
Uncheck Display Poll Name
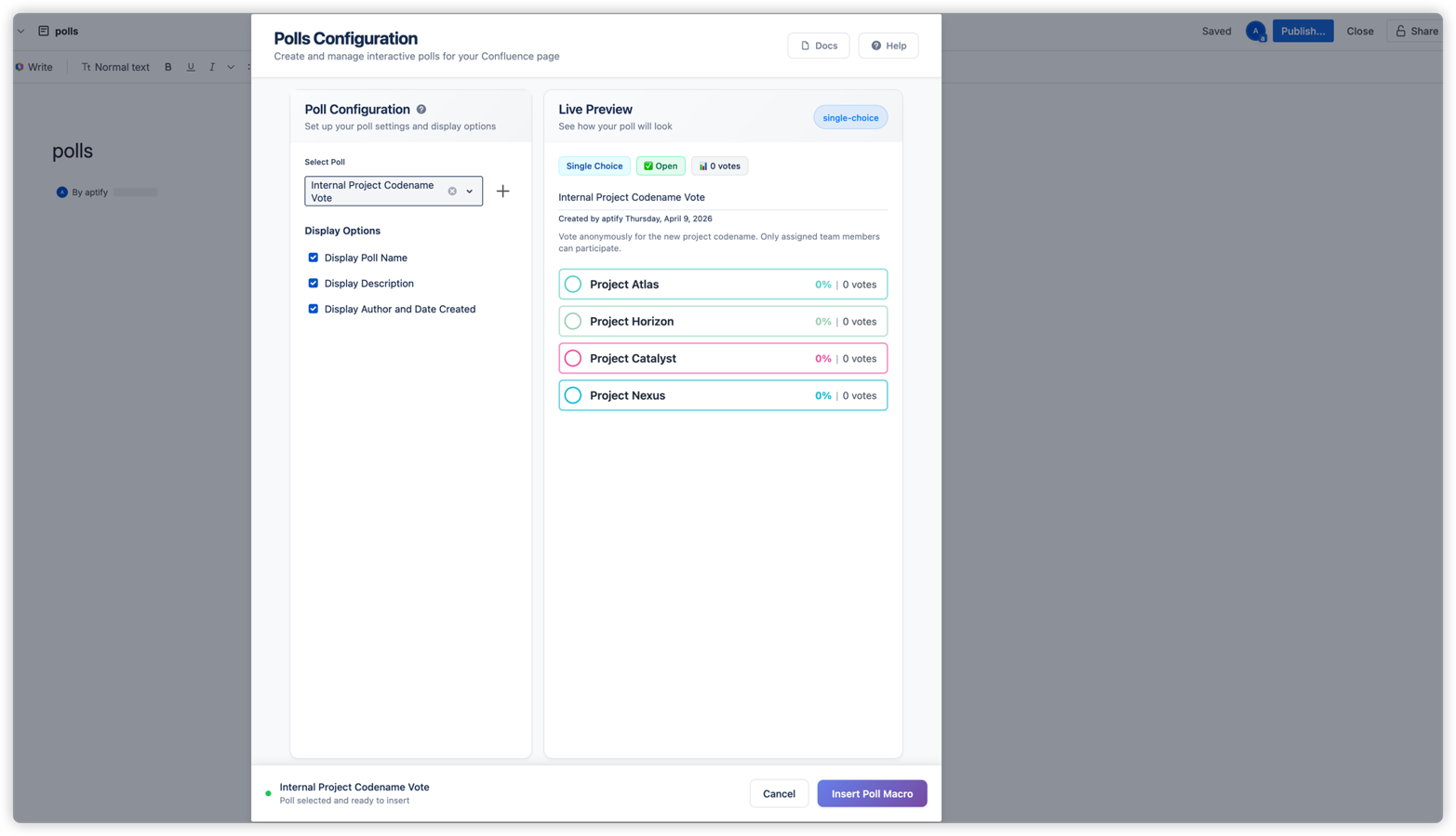pyautogui.click(x=313, y=258)
